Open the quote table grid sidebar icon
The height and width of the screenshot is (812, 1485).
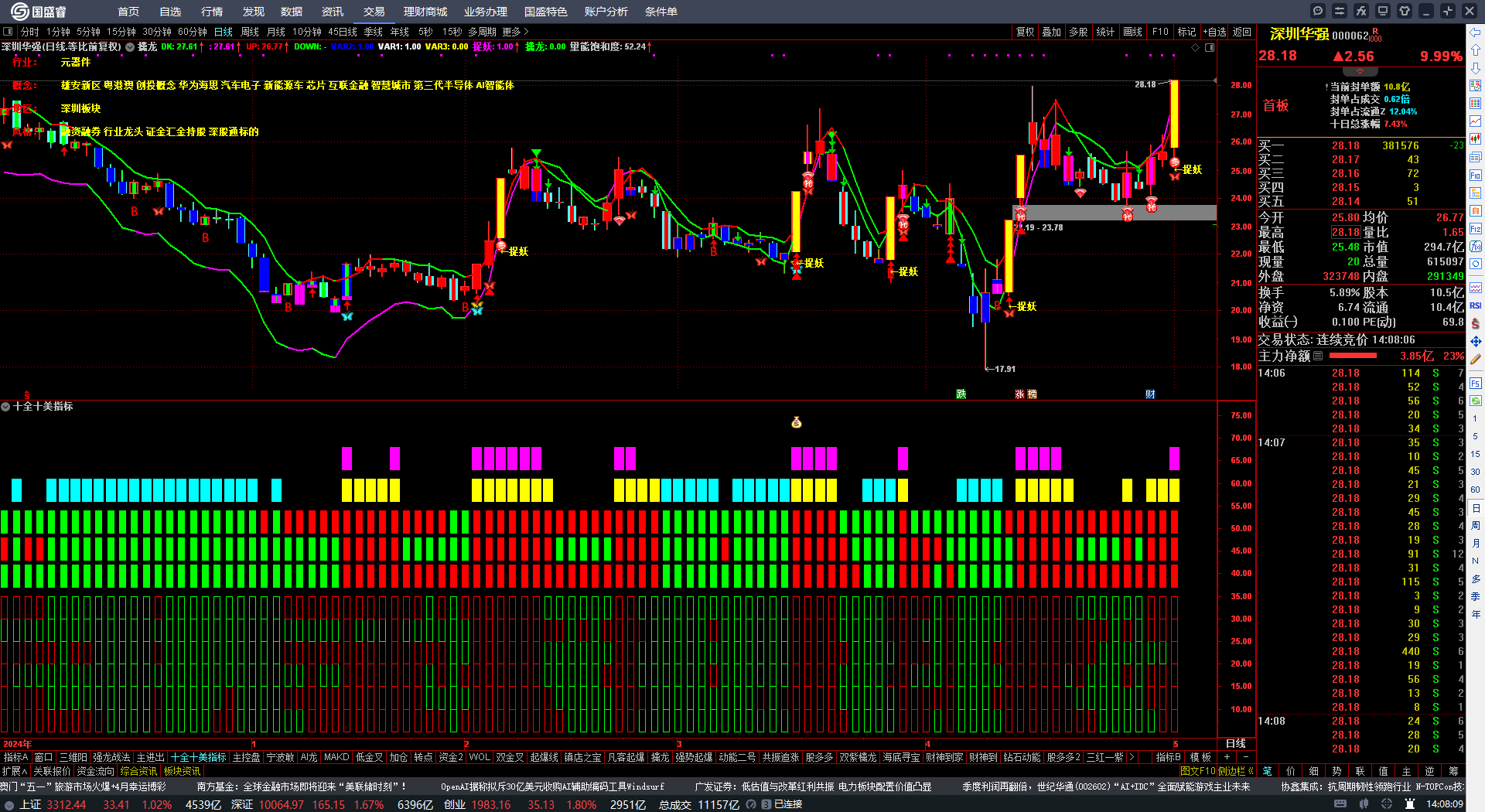[x=1476, y=104]
